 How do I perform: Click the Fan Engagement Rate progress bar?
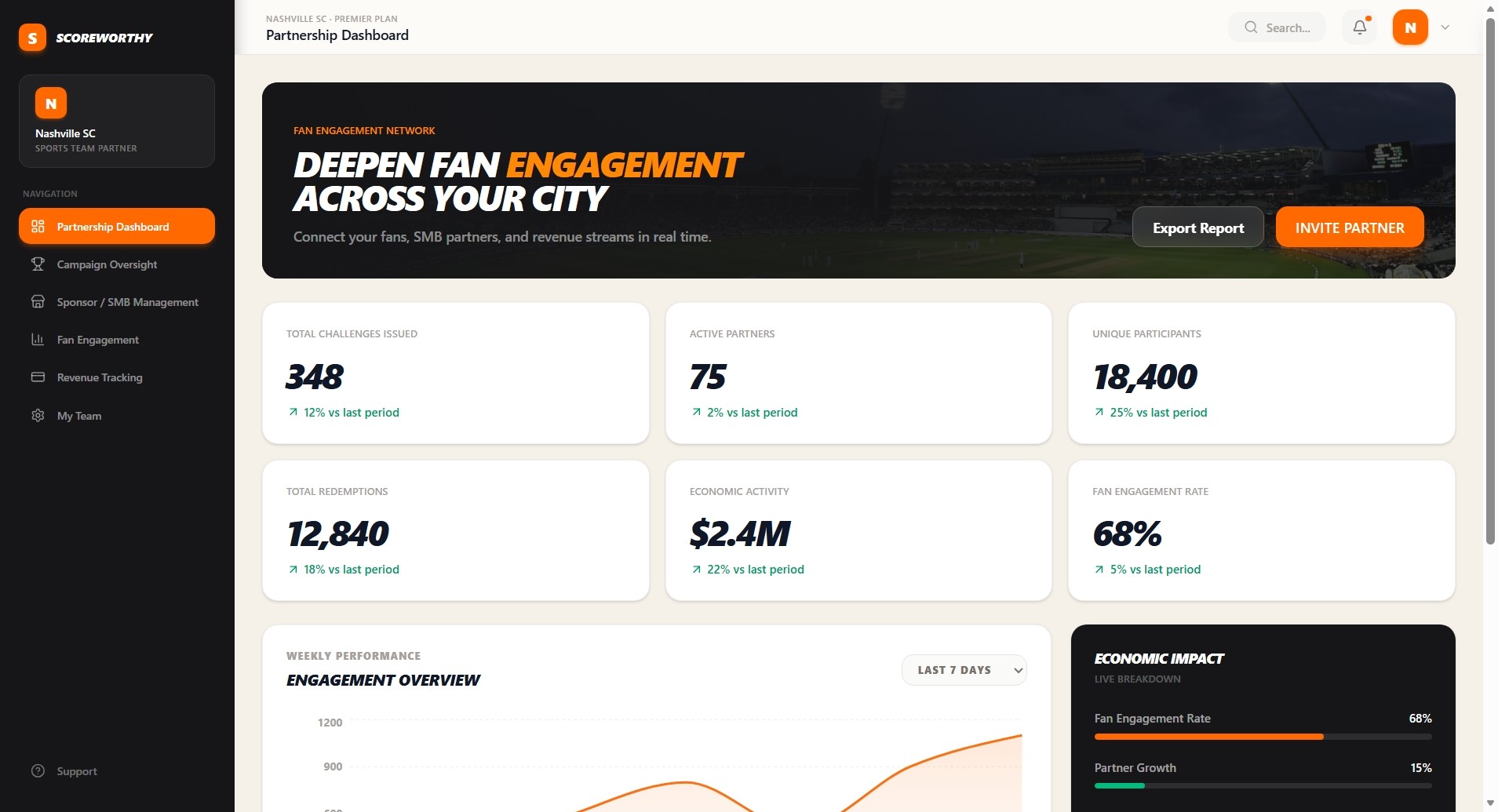point(1263,737)
